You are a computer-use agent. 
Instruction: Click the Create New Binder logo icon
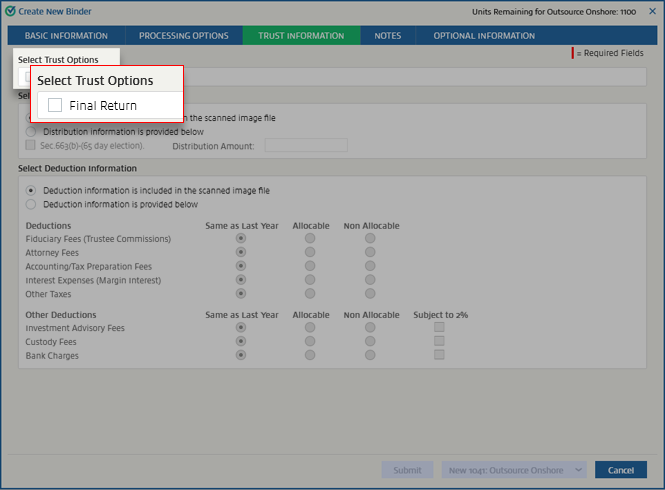pyautogui.click(x=11, y=10)
